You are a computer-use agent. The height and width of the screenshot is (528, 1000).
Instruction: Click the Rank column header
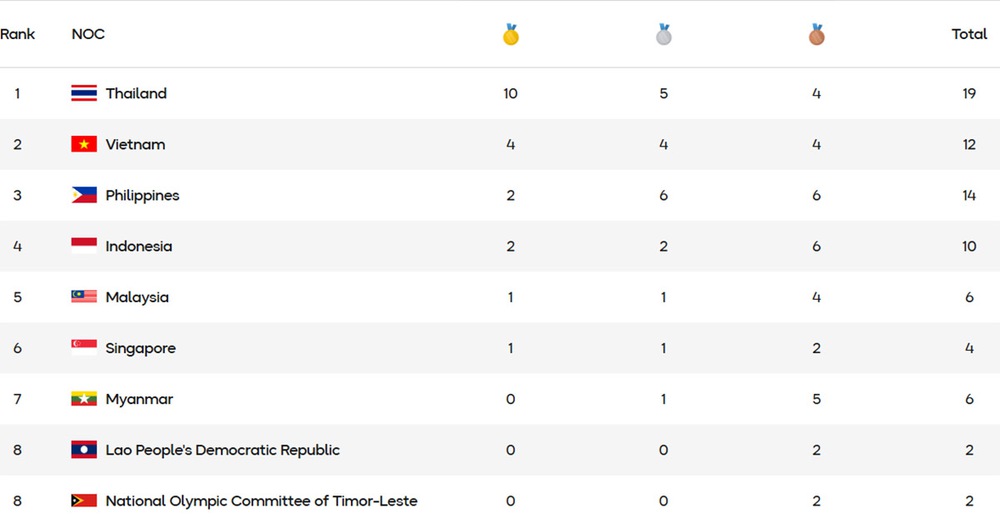[18, 34]
